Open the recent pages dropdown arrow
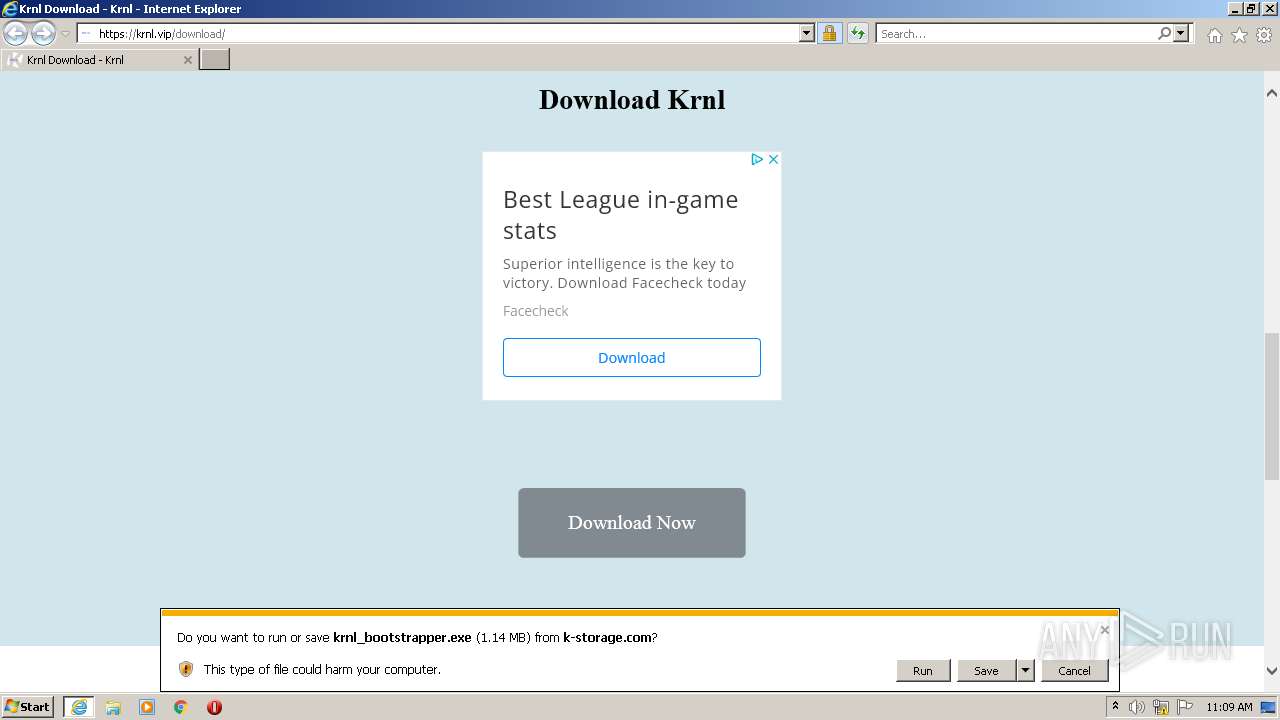The image size is (1280, 720). [x=66, y=34]
